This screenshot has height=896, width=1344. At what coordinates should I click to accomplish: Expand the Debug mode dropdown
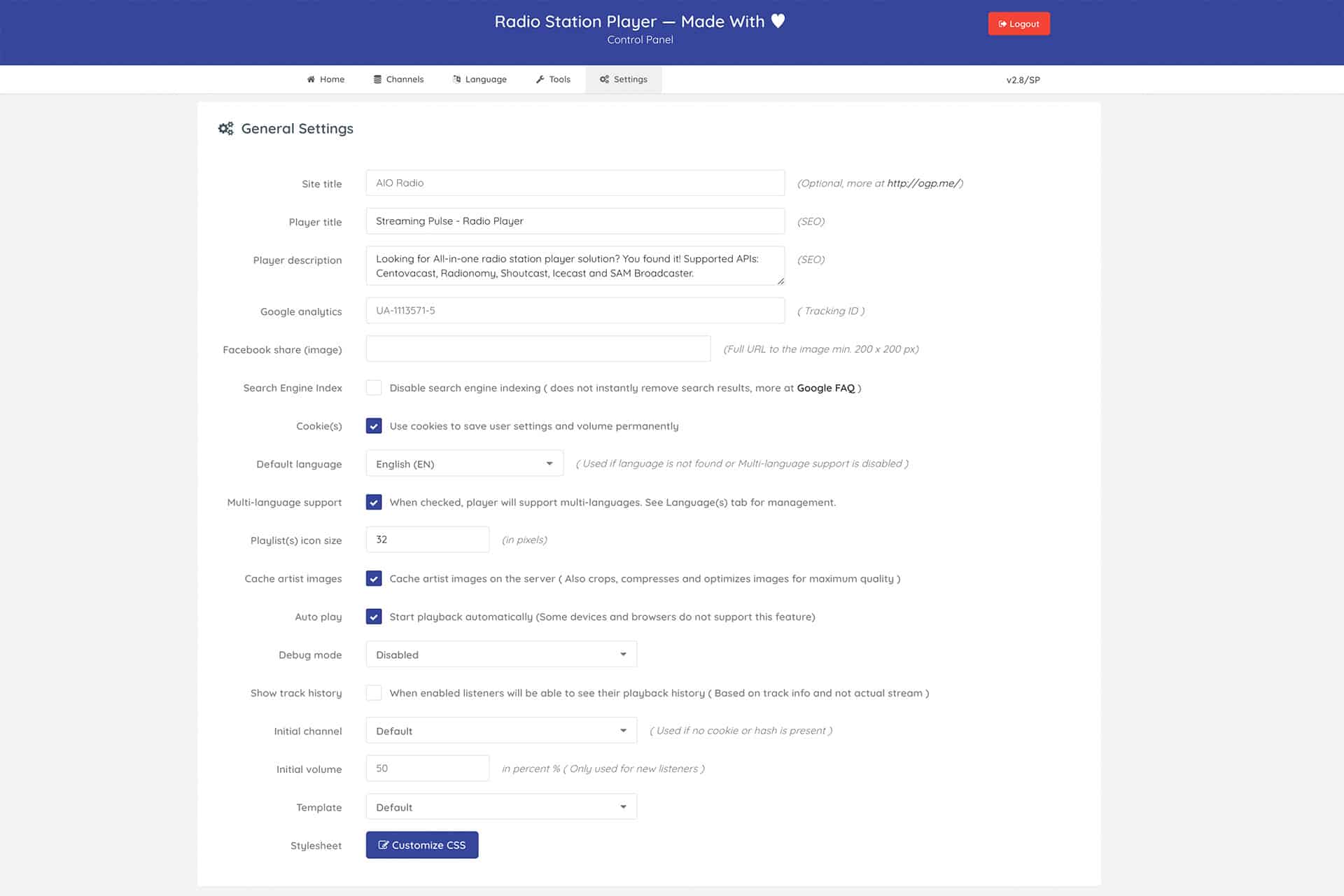click(x=501, y=654)
